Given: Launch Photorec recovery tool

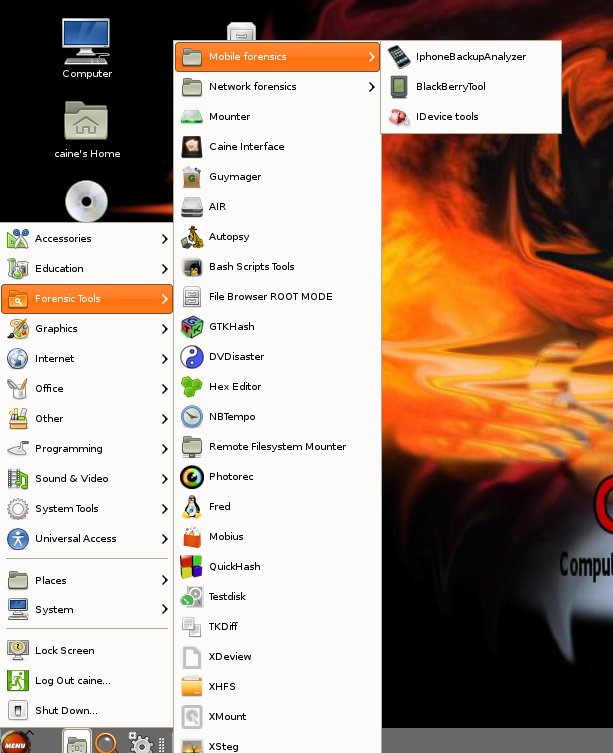Looking at the screenshot, I should click(x=277, y=477).
